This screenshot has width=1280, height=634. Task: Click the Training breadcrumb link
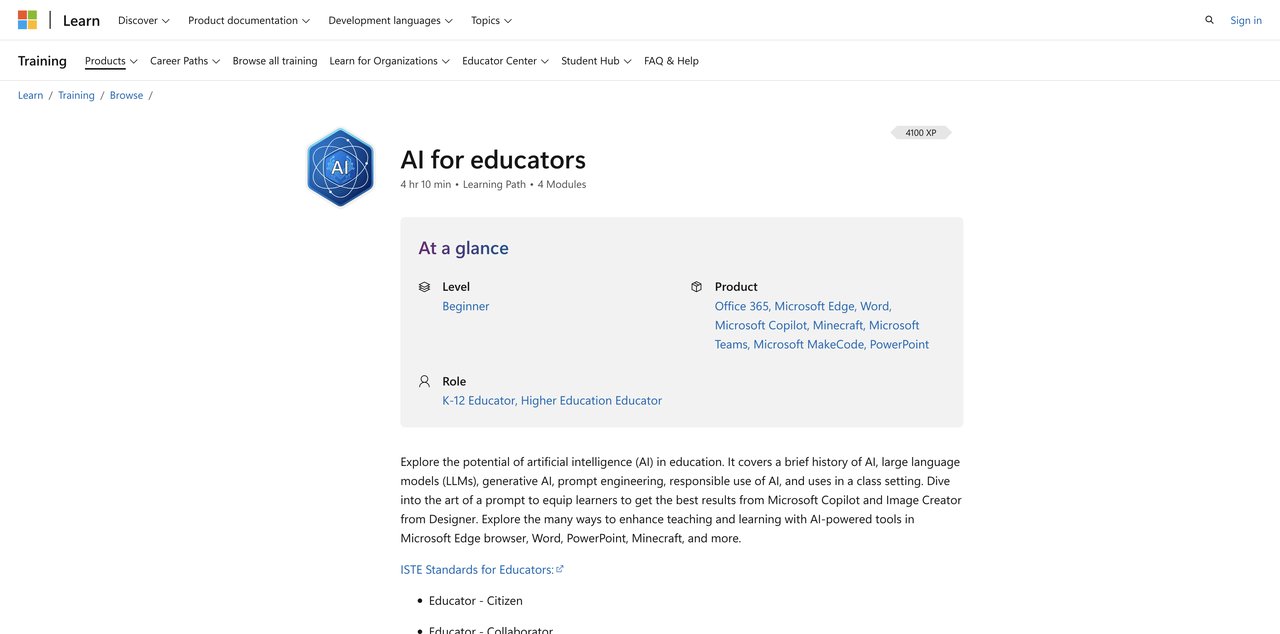point(75,94)
